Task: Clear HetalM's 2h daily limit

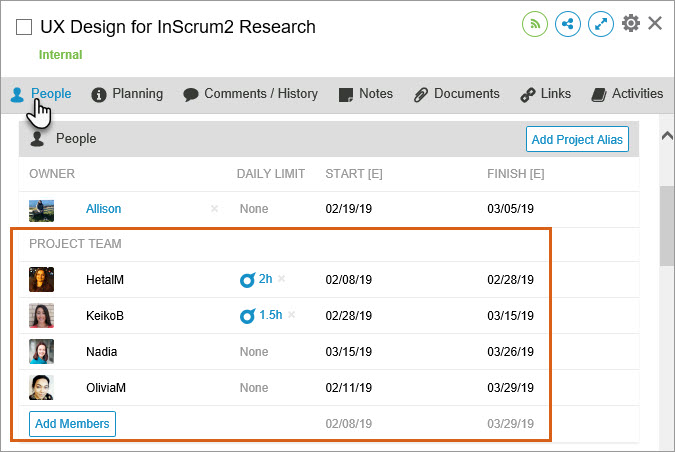Action: point(281,279)
